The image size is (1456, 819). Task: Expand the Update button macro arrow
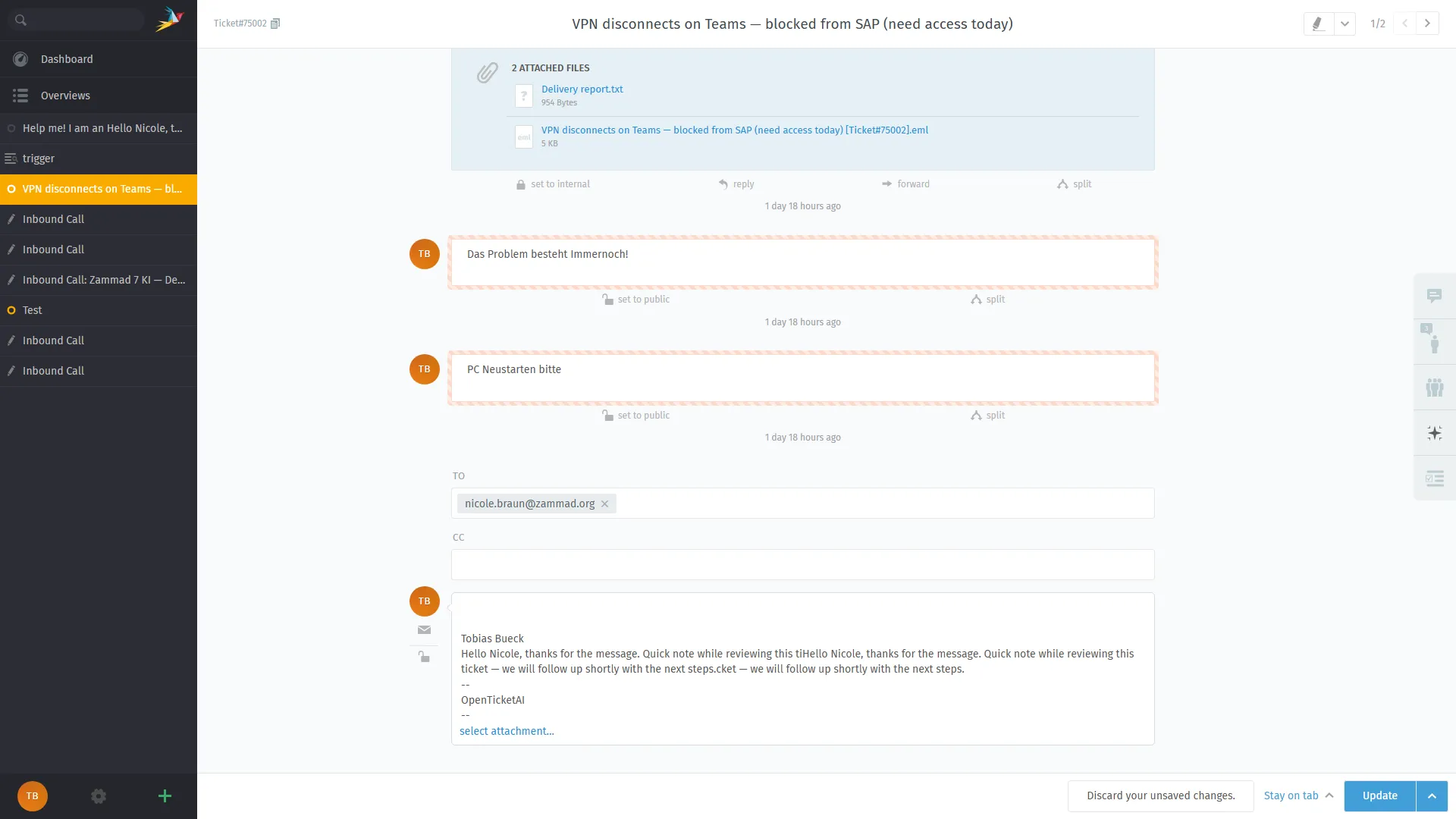1432,796
